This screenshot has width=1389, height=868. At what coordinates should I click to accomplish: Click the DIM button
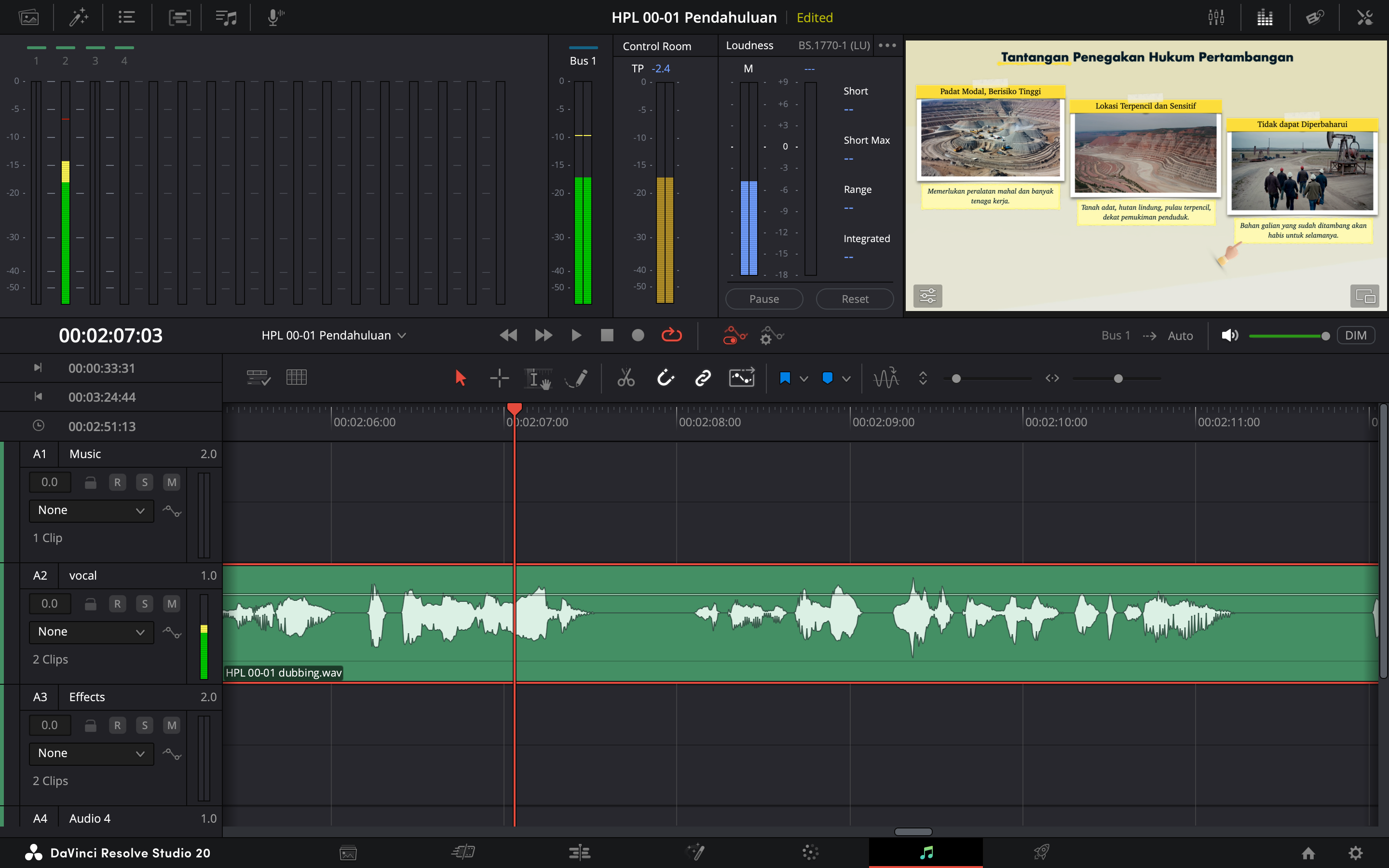(1355, 335)
